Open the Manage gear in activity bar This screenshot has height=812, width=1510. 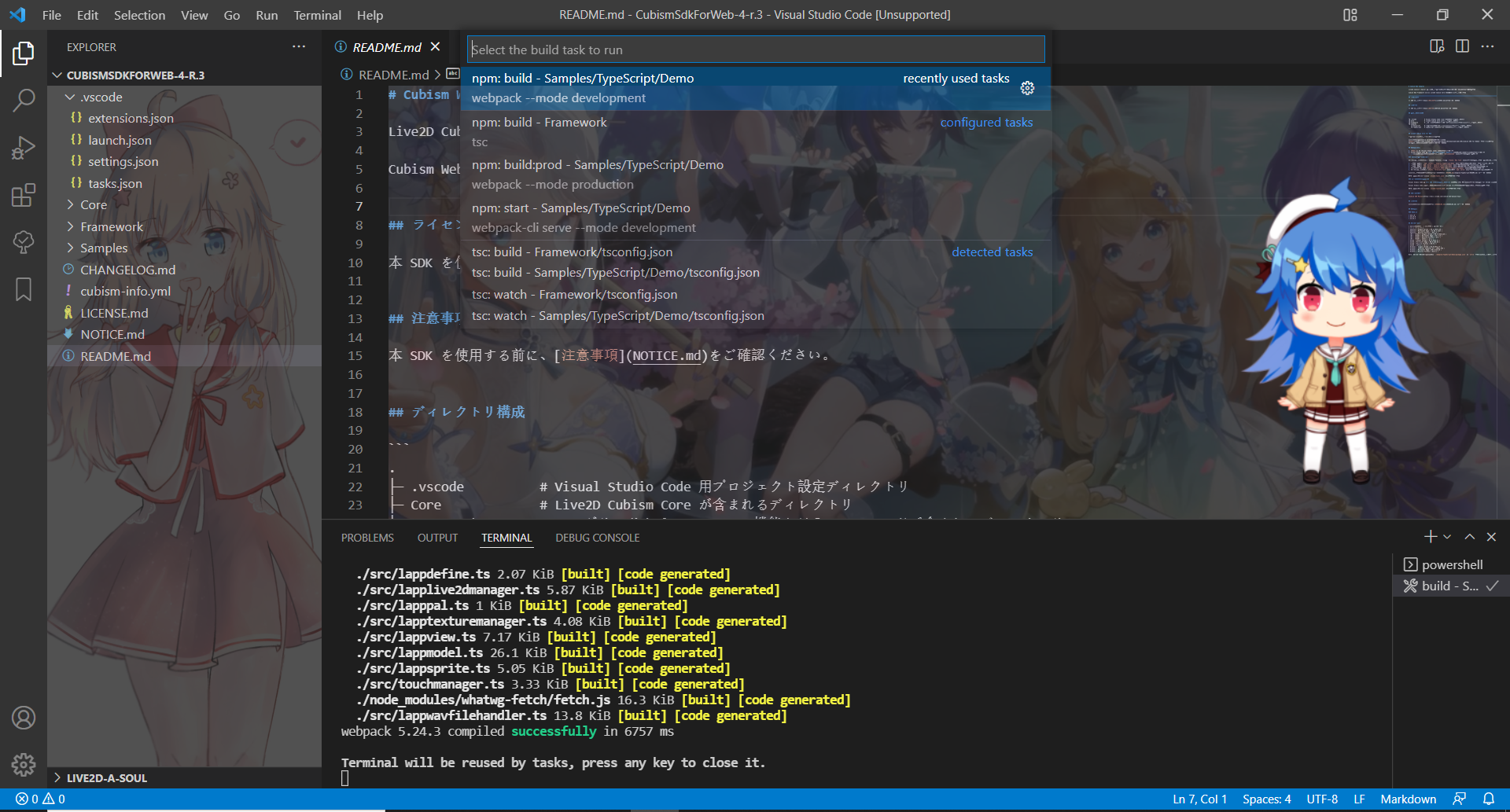24,764
